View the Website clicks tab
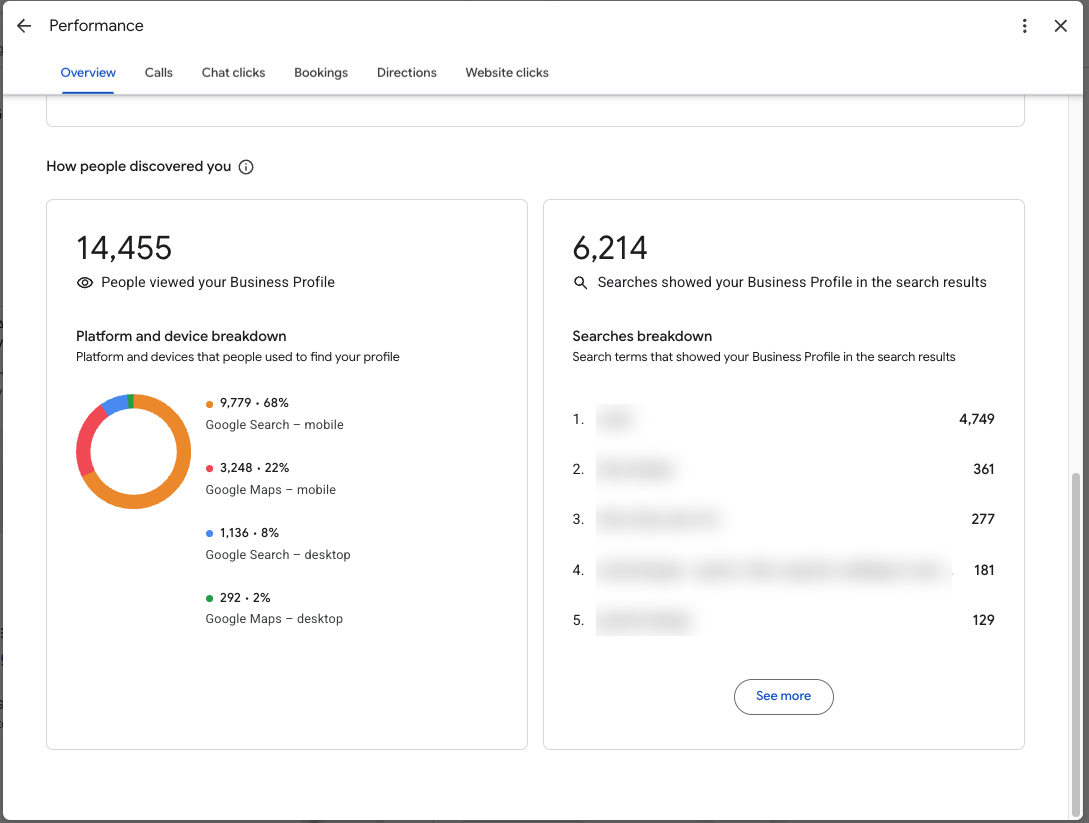Viewport: 1089px width, 823px height. click(x=507, y=73)
